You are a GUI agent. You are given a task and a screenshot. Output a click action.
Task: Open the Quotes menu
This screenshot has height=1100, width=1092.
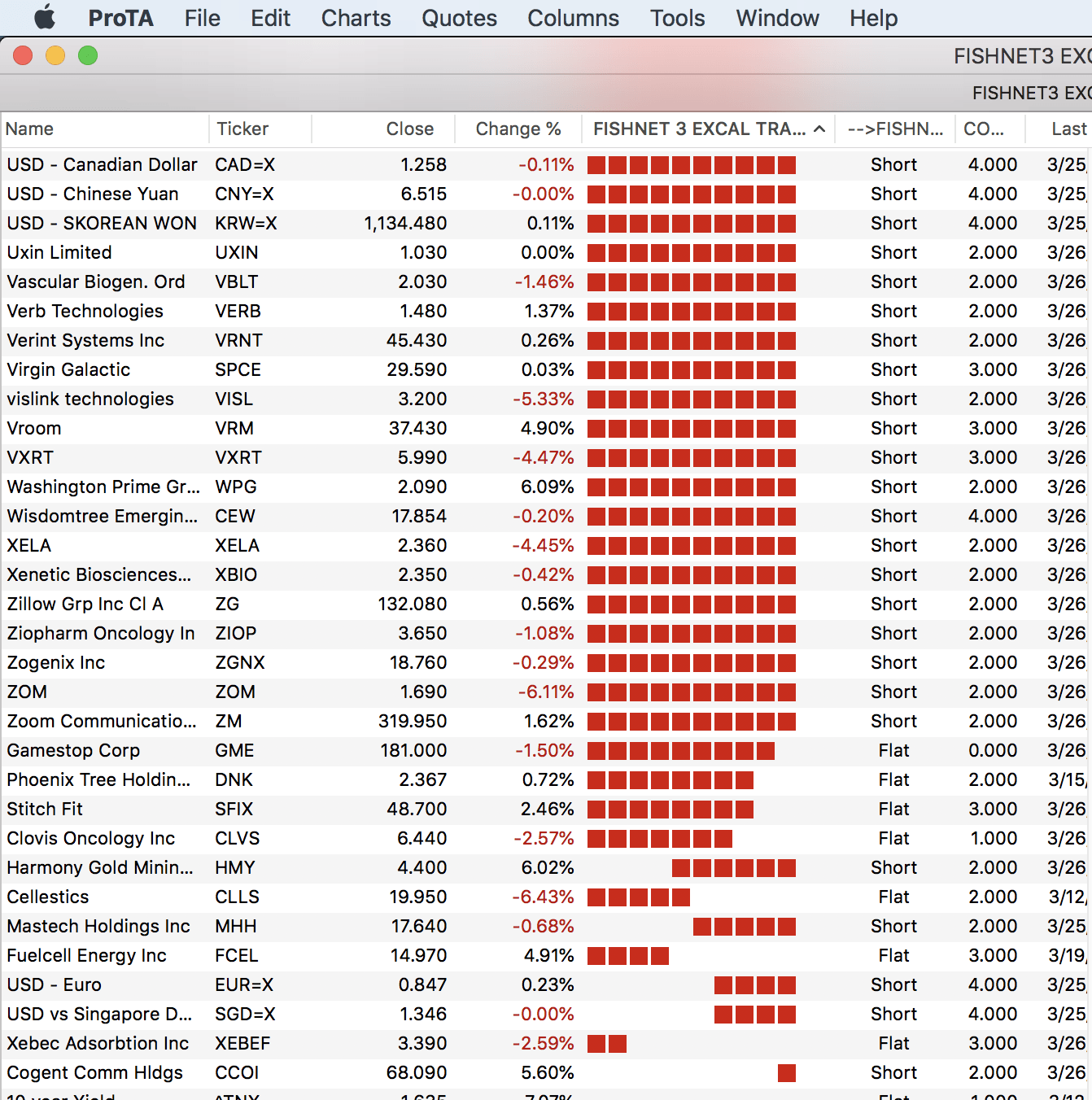click(x=459, y=18)
